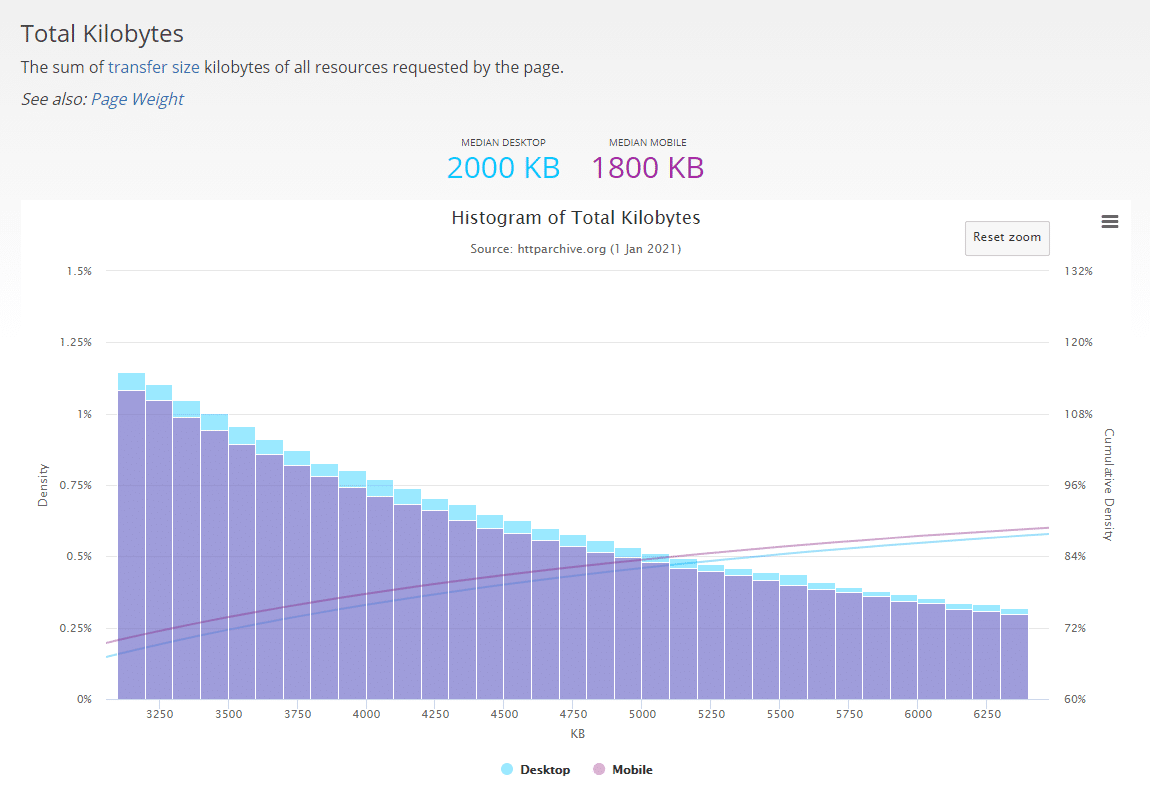Follow the 'Page Weight' link
This screenshot has height=794, width=1150.
137,99
